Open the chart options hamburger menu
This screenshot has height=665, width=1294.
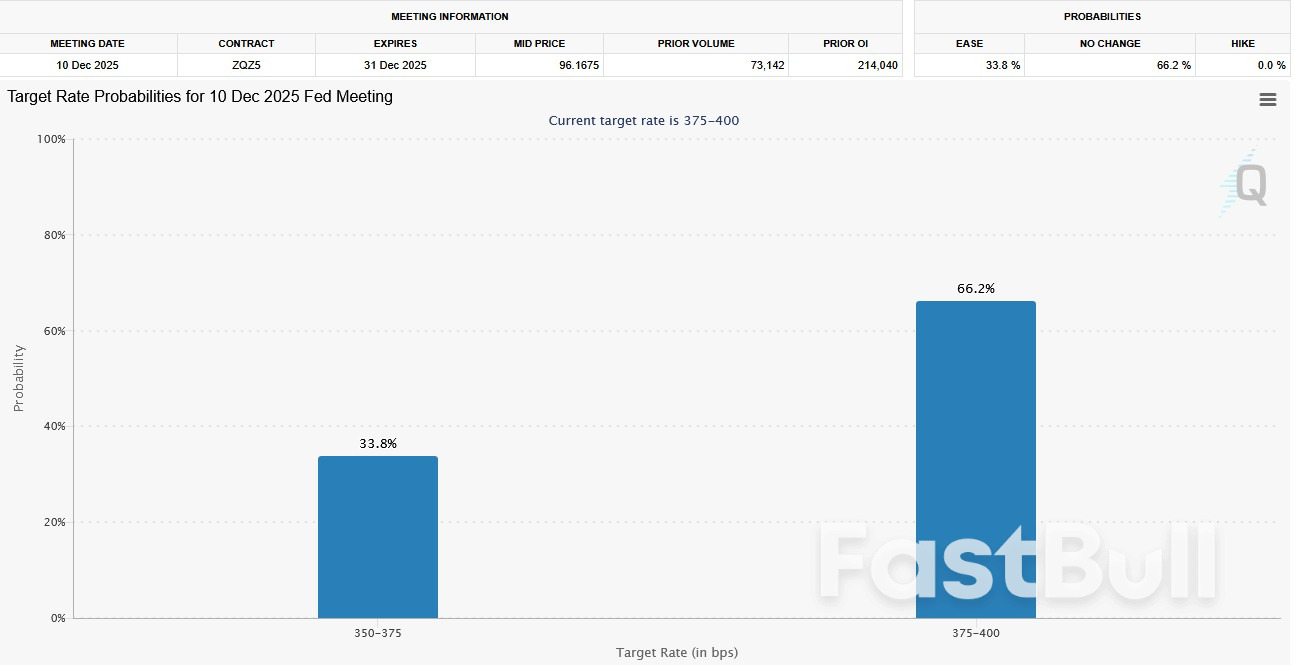pos(1267,99)
